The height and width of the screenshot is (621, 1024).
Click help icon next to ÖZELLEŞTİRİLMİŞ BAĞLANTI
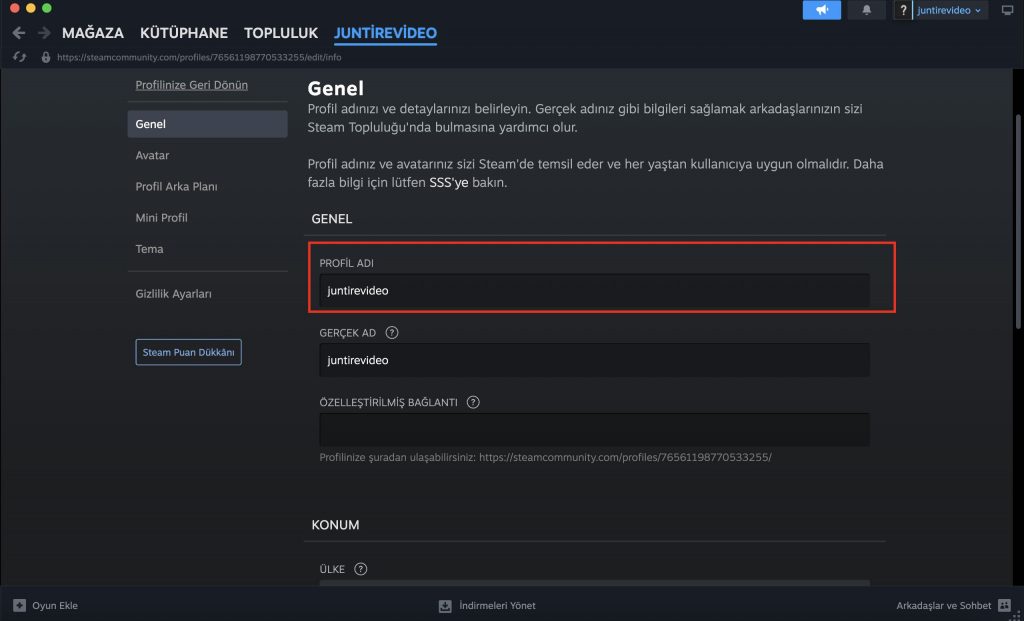473,402
